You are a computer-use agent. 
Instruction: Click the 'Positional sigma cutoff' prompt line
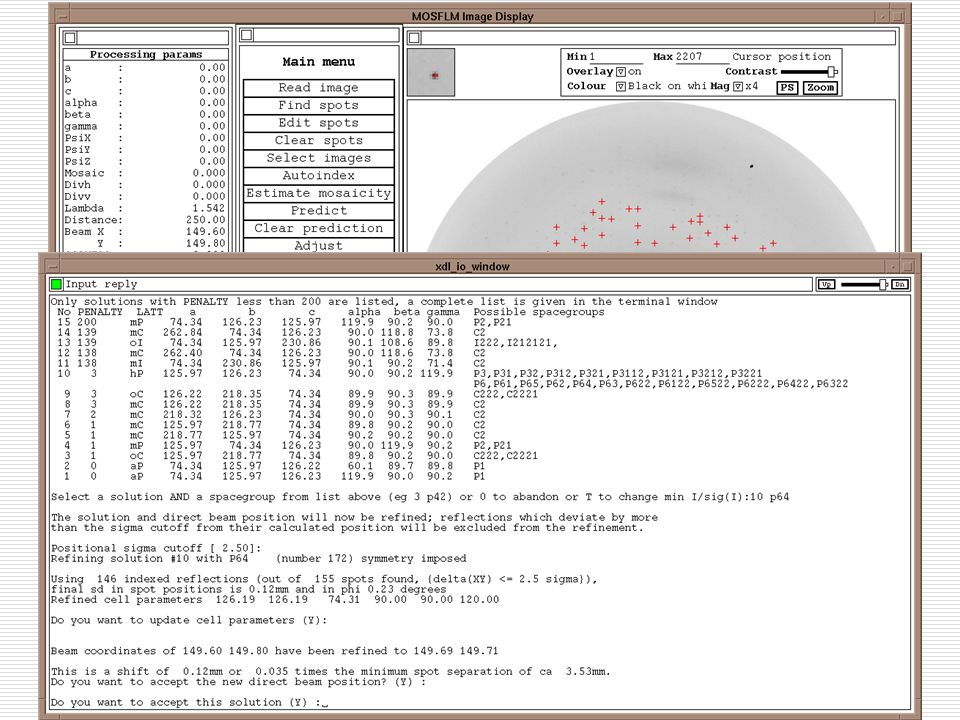pos(156,548)
